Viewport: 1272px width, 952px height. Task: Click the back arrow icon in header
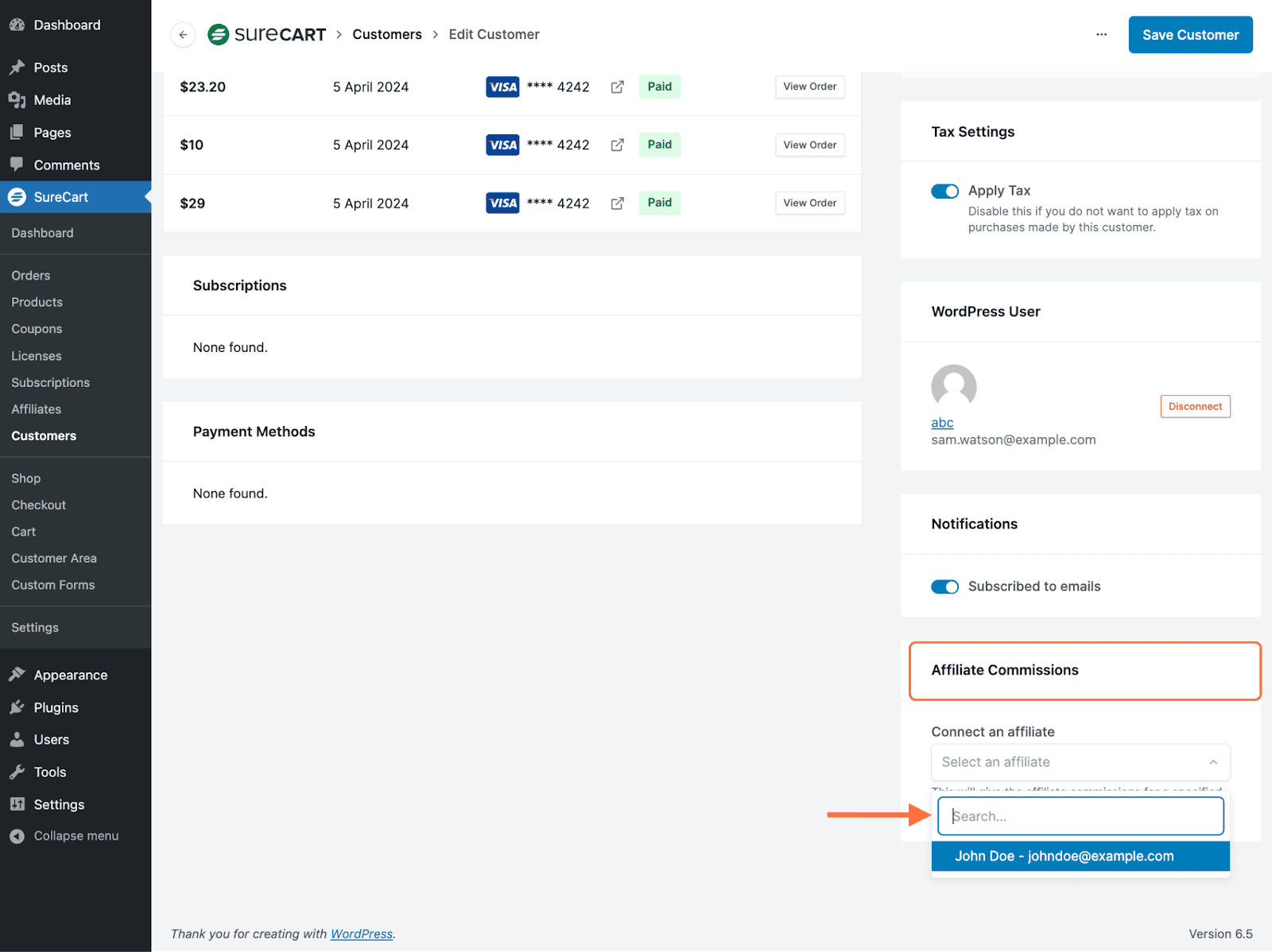pyautogui.click(x=183, y=35)
